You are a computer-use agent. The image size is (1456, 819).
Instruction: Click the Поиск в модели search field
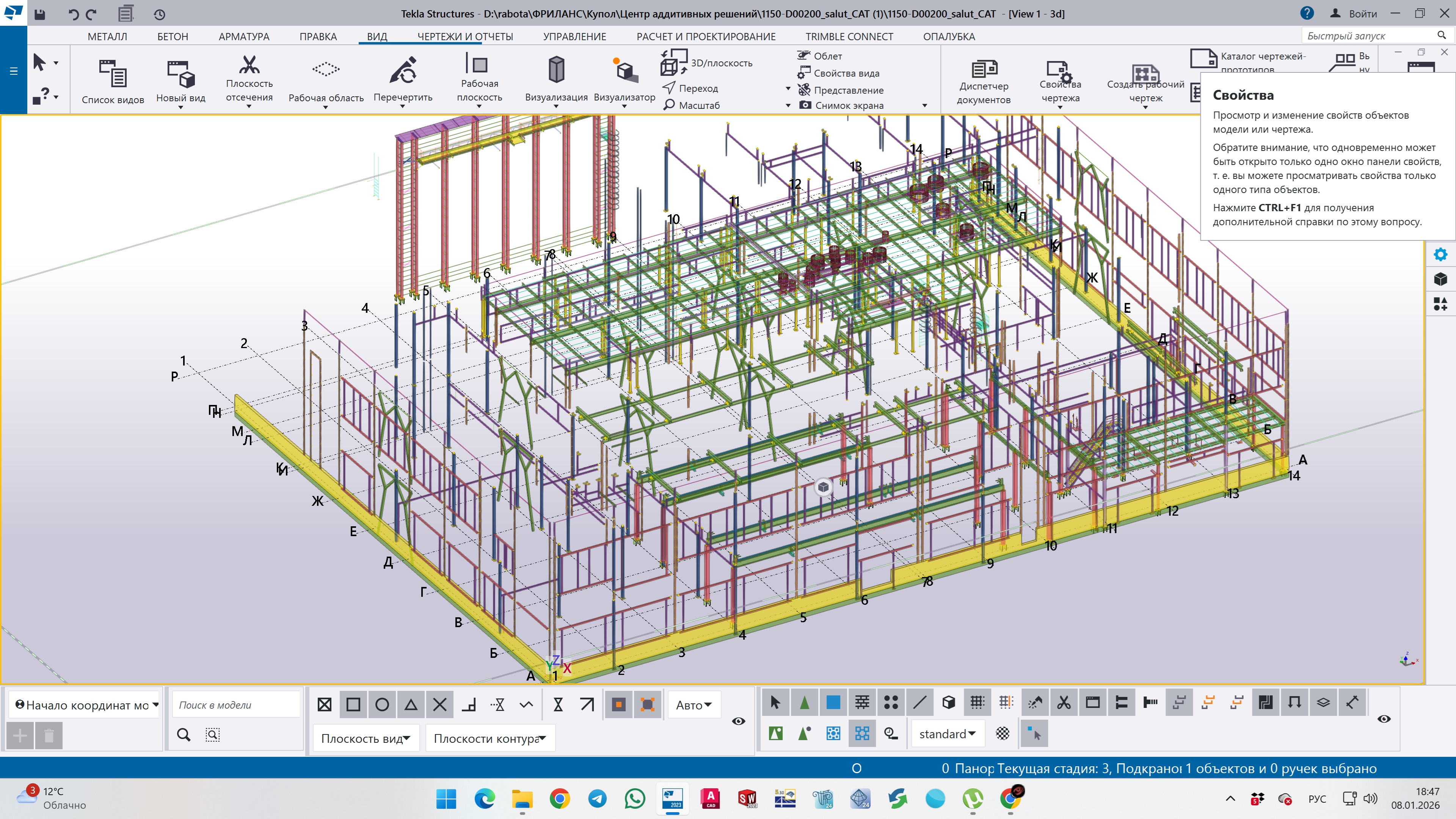[236, 705]
